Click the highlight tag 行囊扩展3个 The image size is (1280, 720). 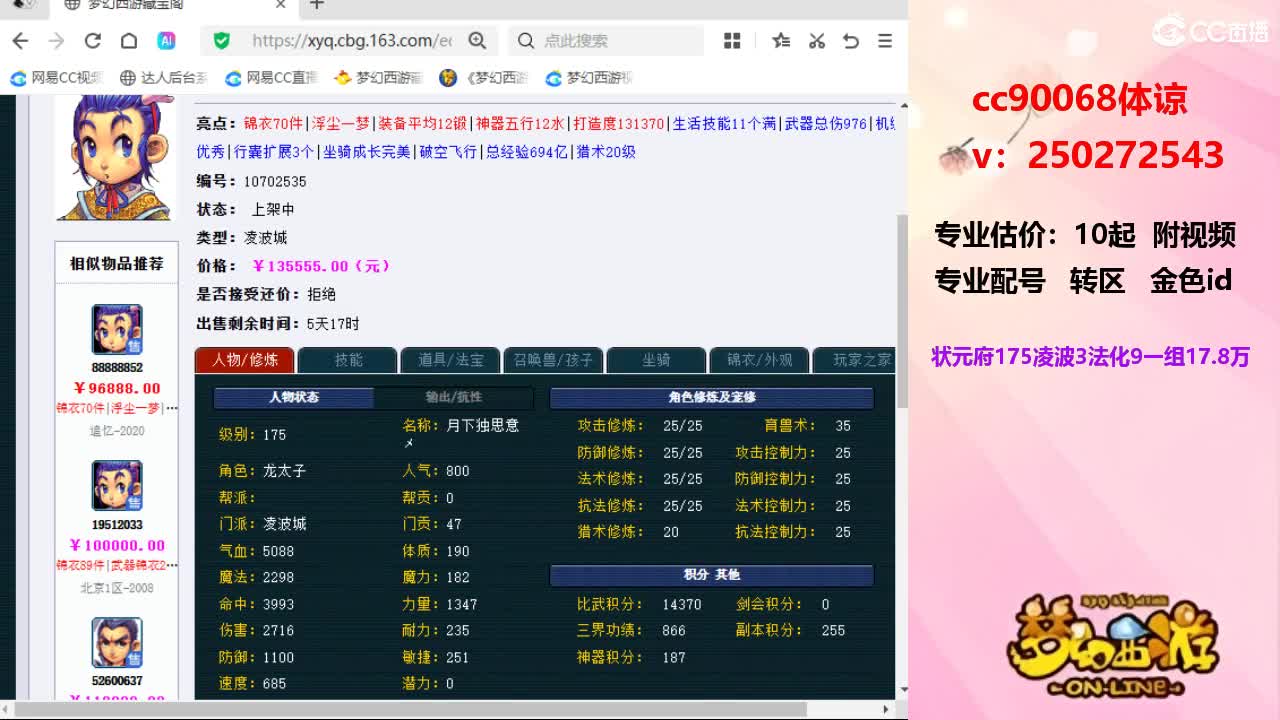pyautogui.click(x=274, y=152)
